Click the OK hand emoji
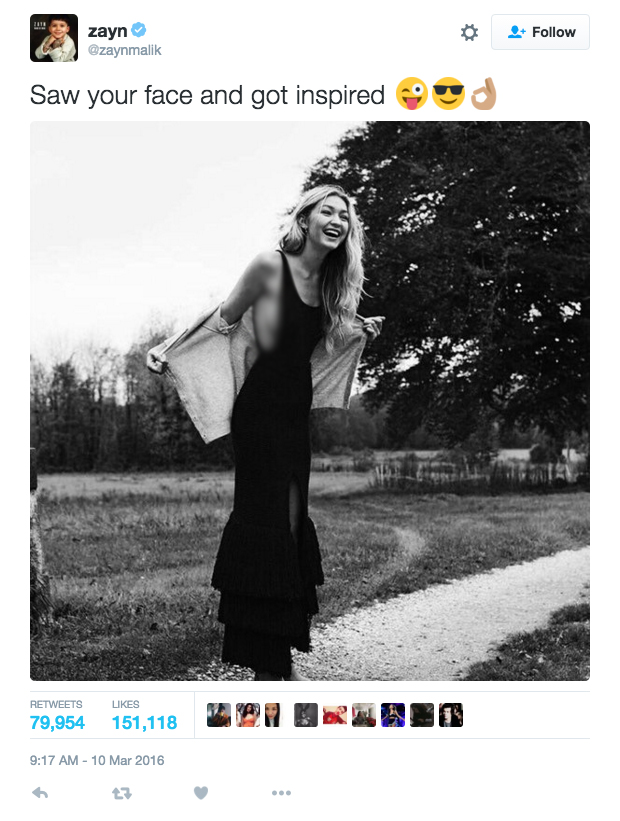The height and width of the screenshot is (821, 620). coord(483,95)
